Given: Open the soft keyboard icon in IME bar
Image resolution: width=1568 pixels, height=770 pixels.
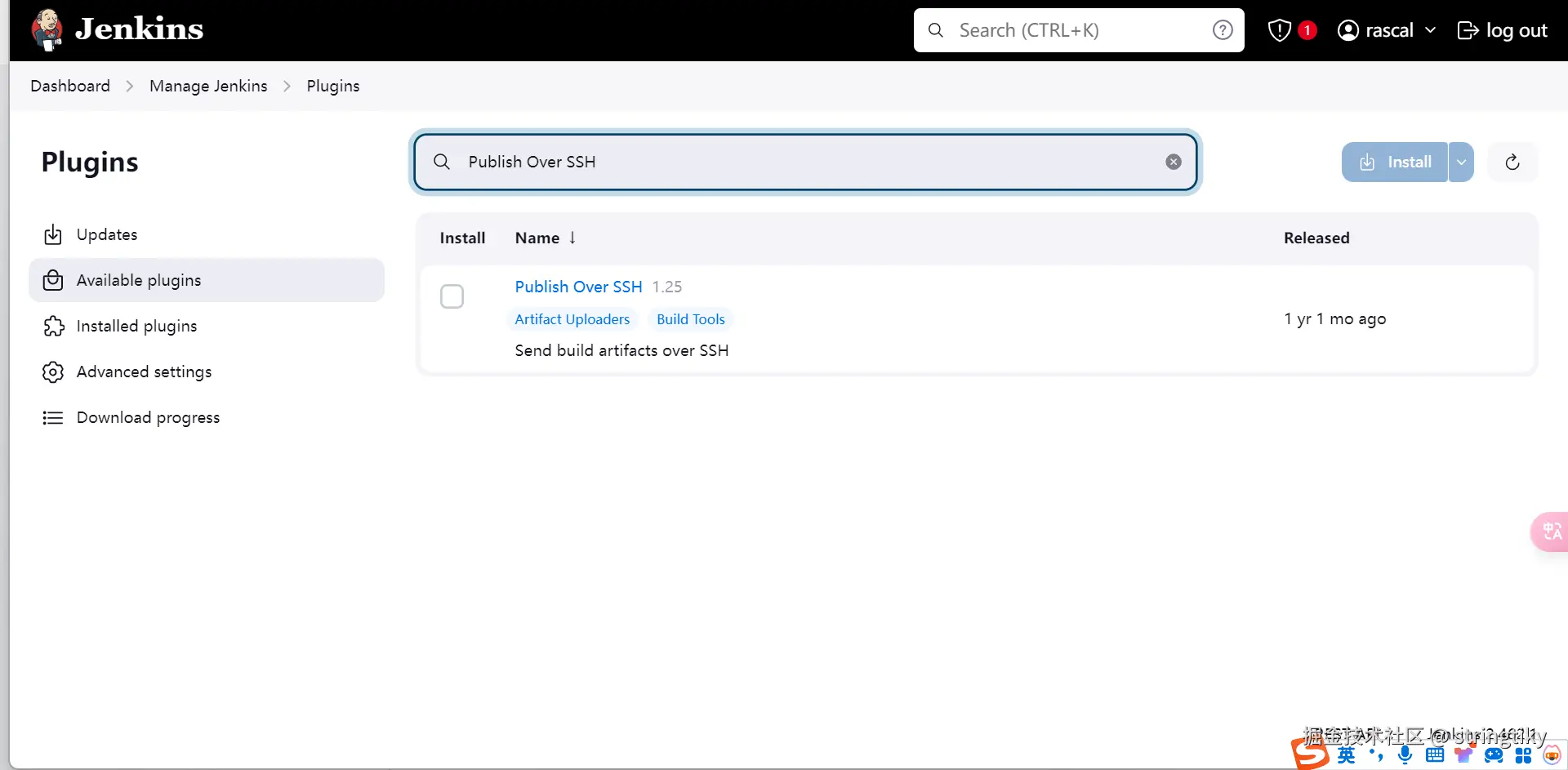Looking at the screenshot, I should coord(1435,755).
